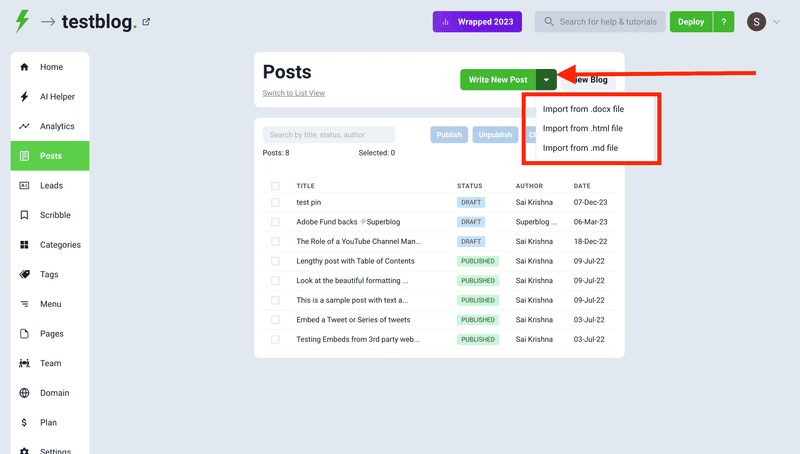This screenshot has width=800, height=454.
Task: Select checkbox for 'Adobe Fund backs' post
Action: click(x=275, y=222)
